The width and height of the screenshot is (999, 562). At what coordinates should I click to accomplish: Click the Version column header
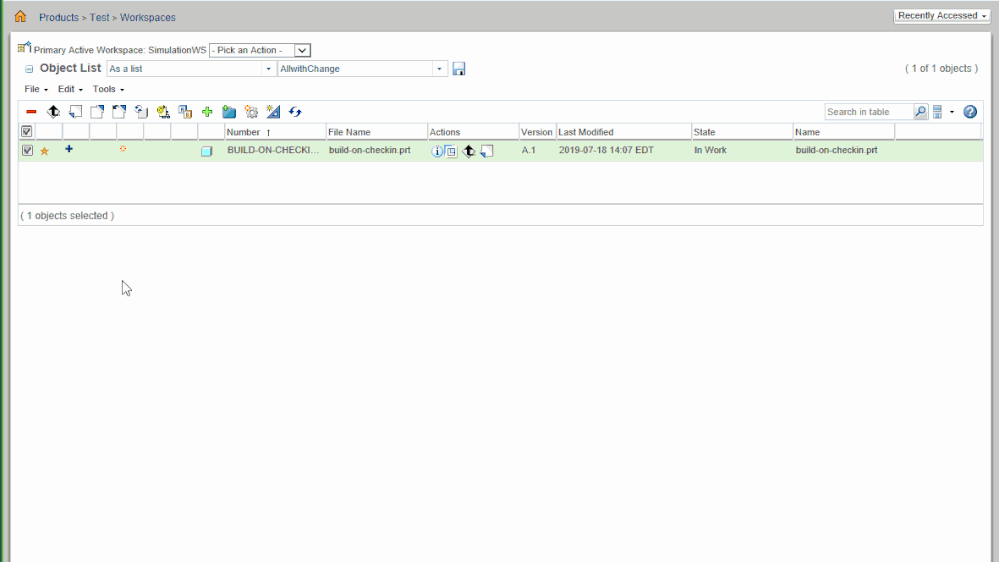pyautogui.click(x=537, y=132)
